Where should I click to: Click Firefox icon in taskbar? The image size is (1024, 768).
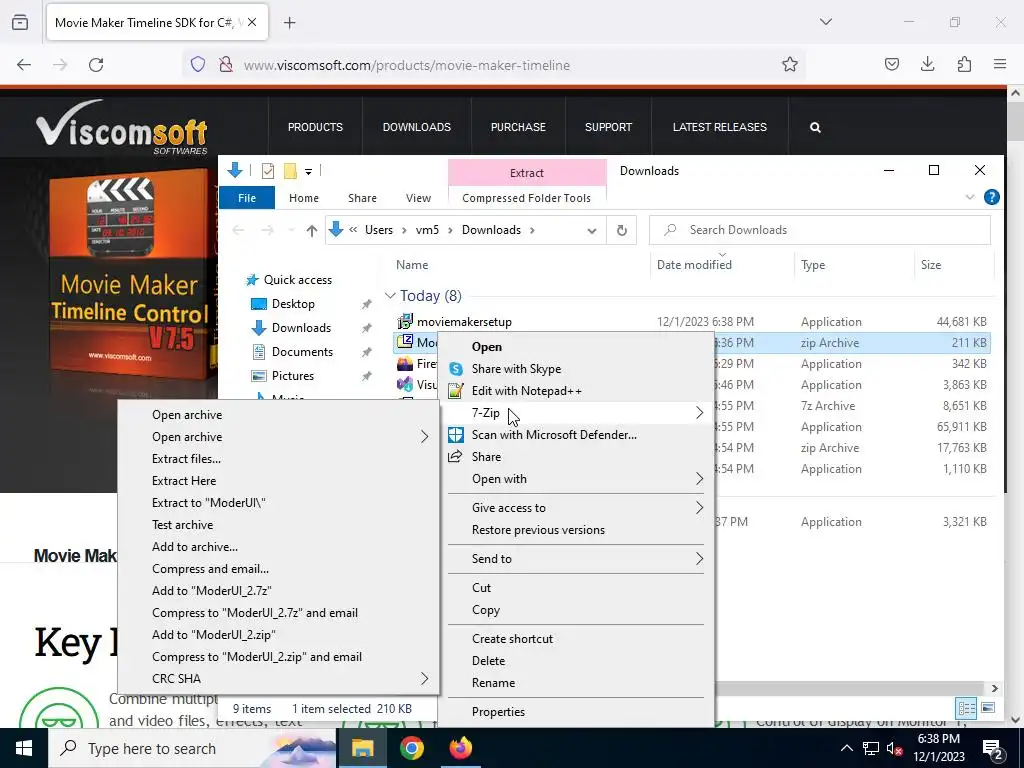pyautogui.click(x=460, y=748)
